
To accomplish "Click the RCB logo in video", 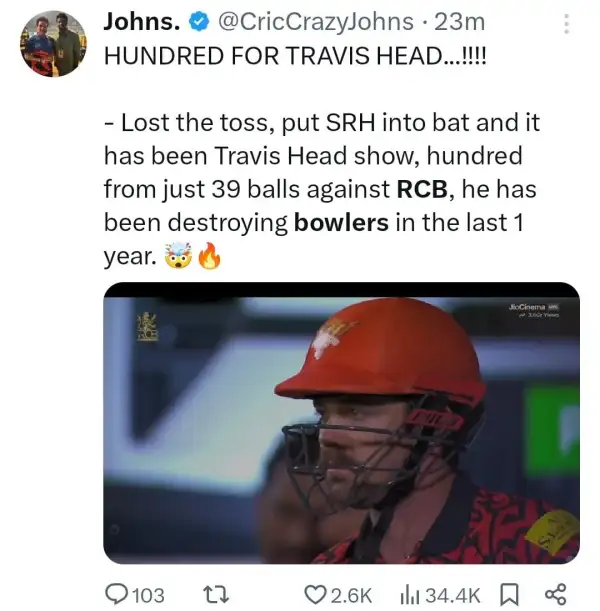I will click(147, 327).
